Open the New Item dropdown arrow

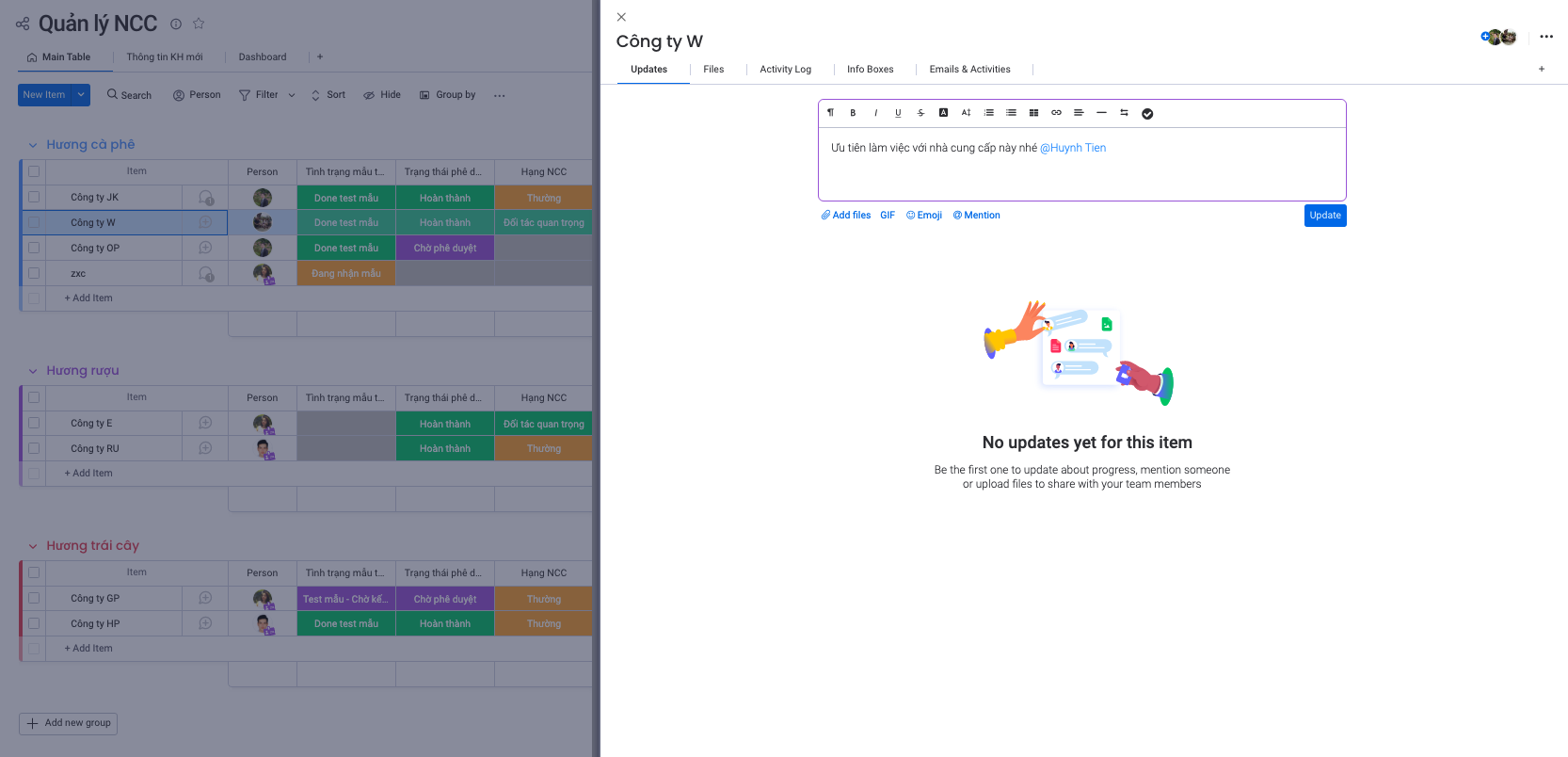point(81,95)
